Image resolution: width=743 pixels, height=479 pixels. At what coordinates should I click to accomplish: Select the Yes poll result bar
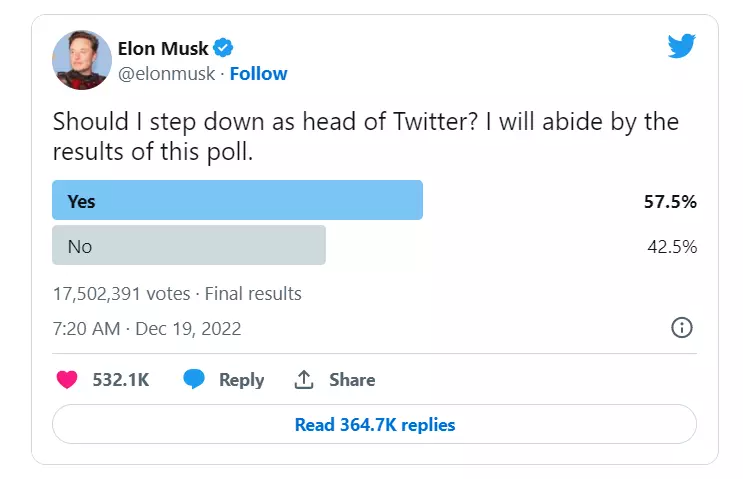237,201
